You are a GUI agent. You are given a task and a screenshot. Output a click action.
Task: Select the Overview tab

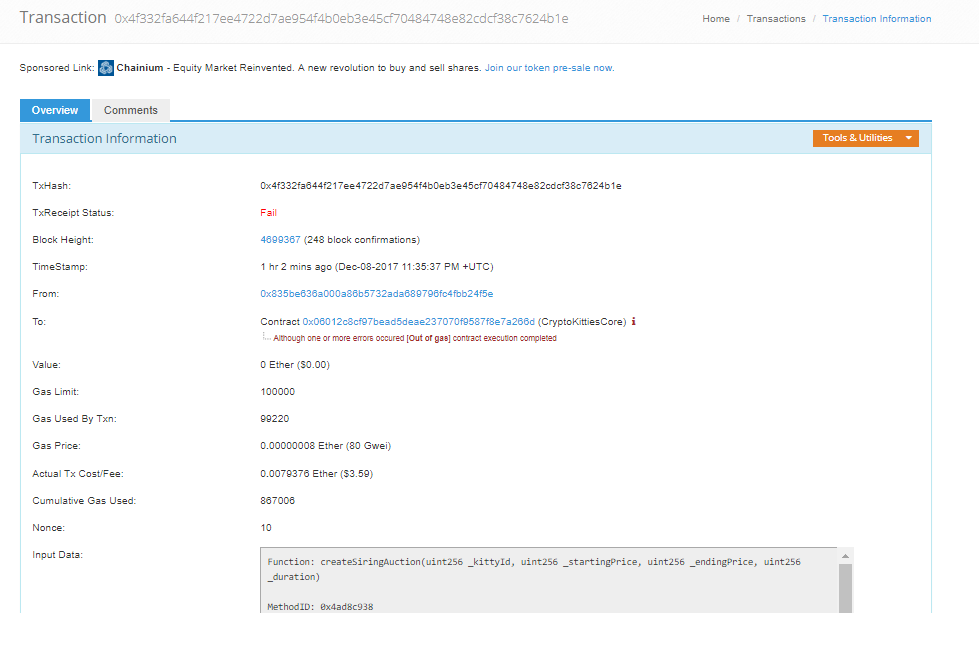[x=55, y=110]
